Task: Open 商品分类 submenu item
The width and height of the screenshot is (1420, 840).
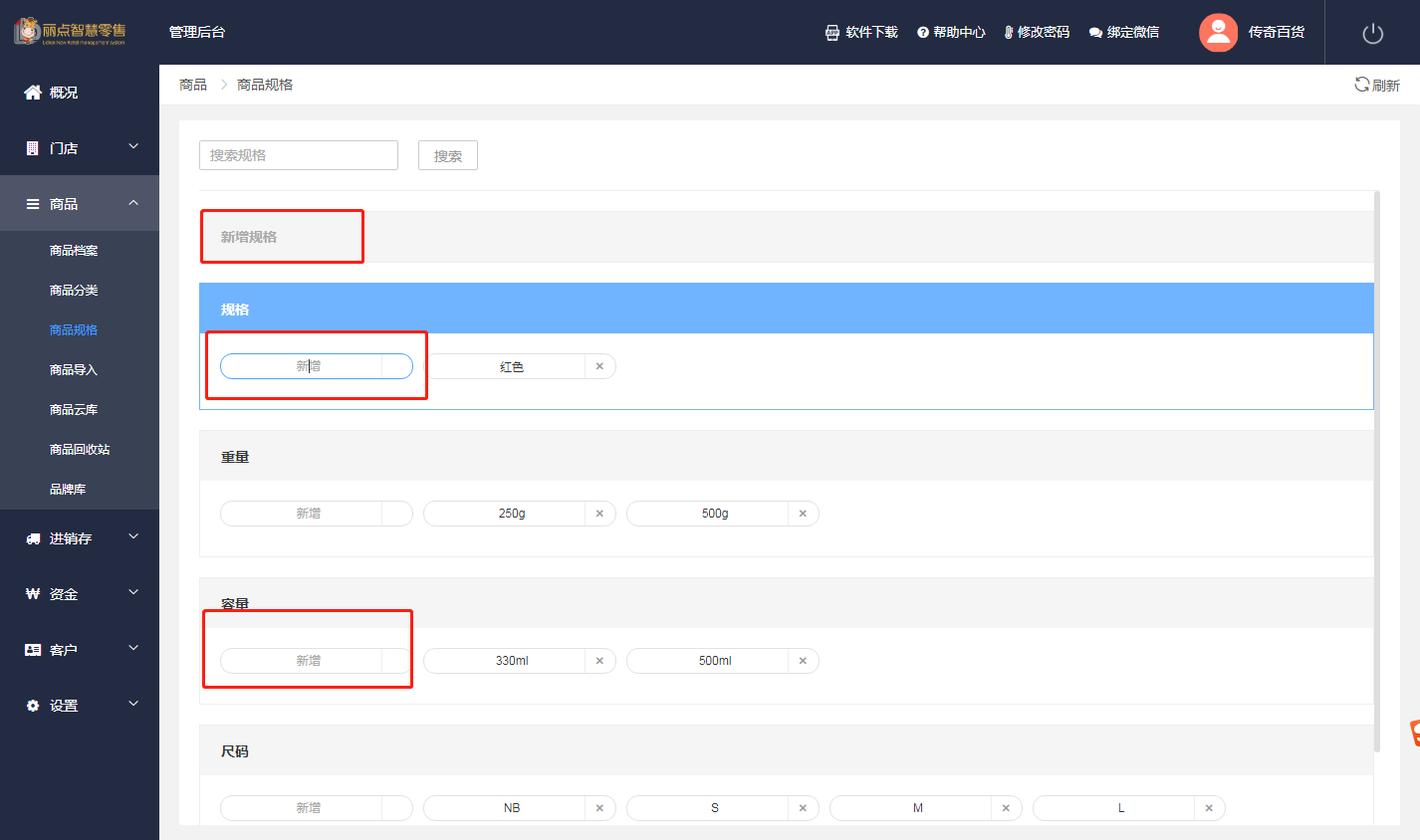Action: (x=74, y=291)
